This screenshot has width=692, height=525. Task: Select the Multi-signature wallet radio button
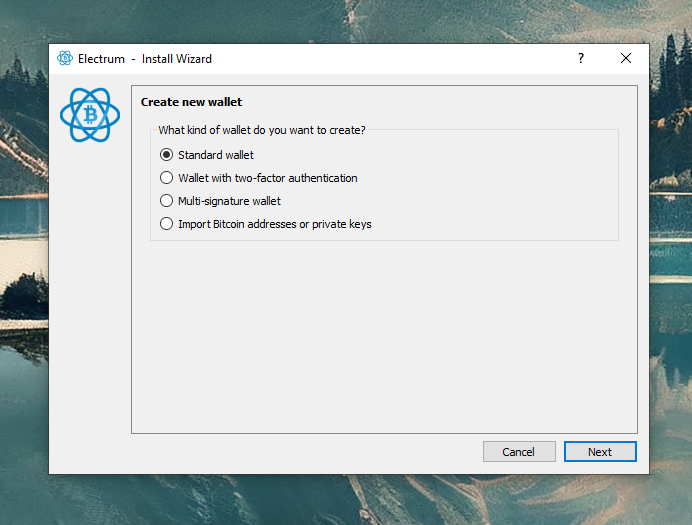[x=167, y=201]
